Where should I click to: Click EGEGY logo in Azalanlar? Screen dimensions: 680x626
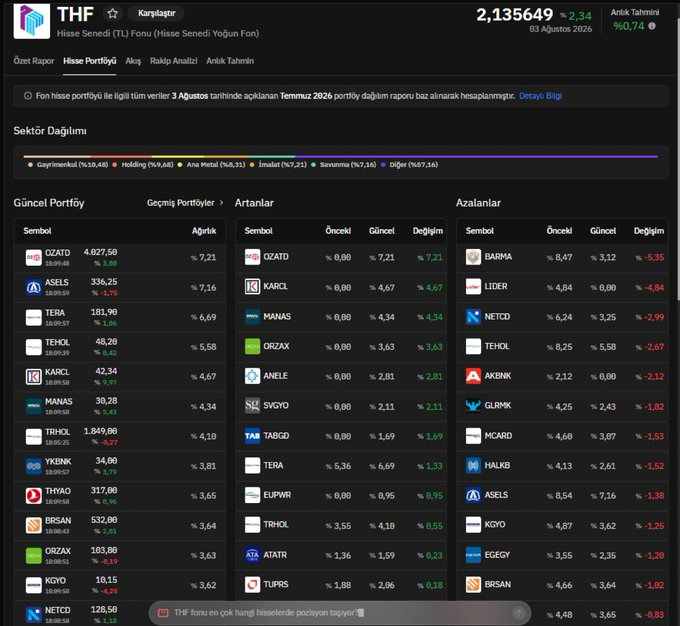(x=473, y=555)
